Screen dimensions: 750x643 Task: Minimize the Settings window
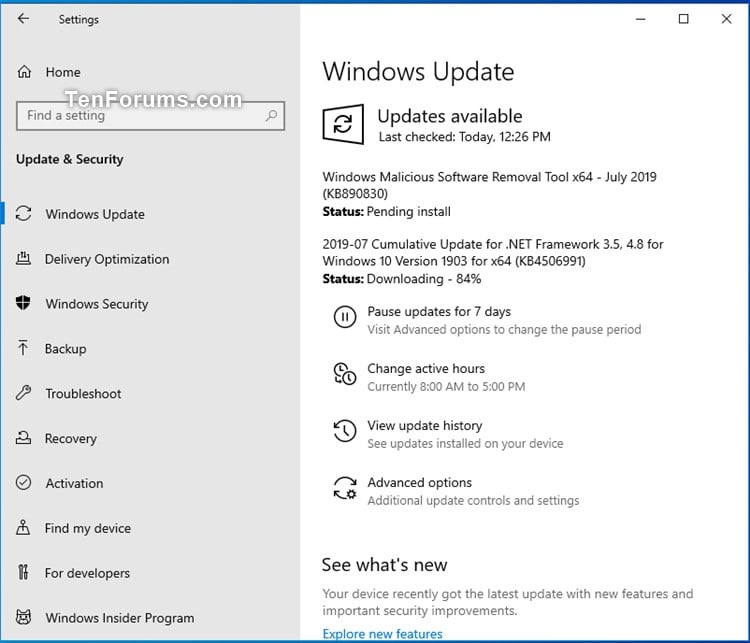tap(640, 19)
